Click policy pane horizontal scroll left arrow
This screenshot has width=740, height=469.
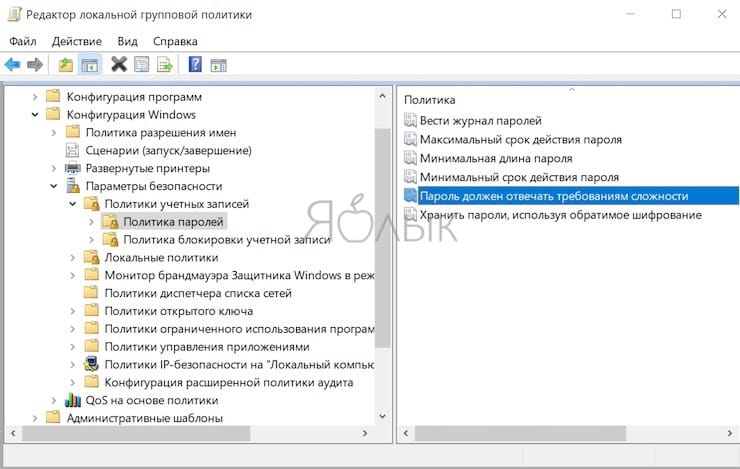coord(406,433)
